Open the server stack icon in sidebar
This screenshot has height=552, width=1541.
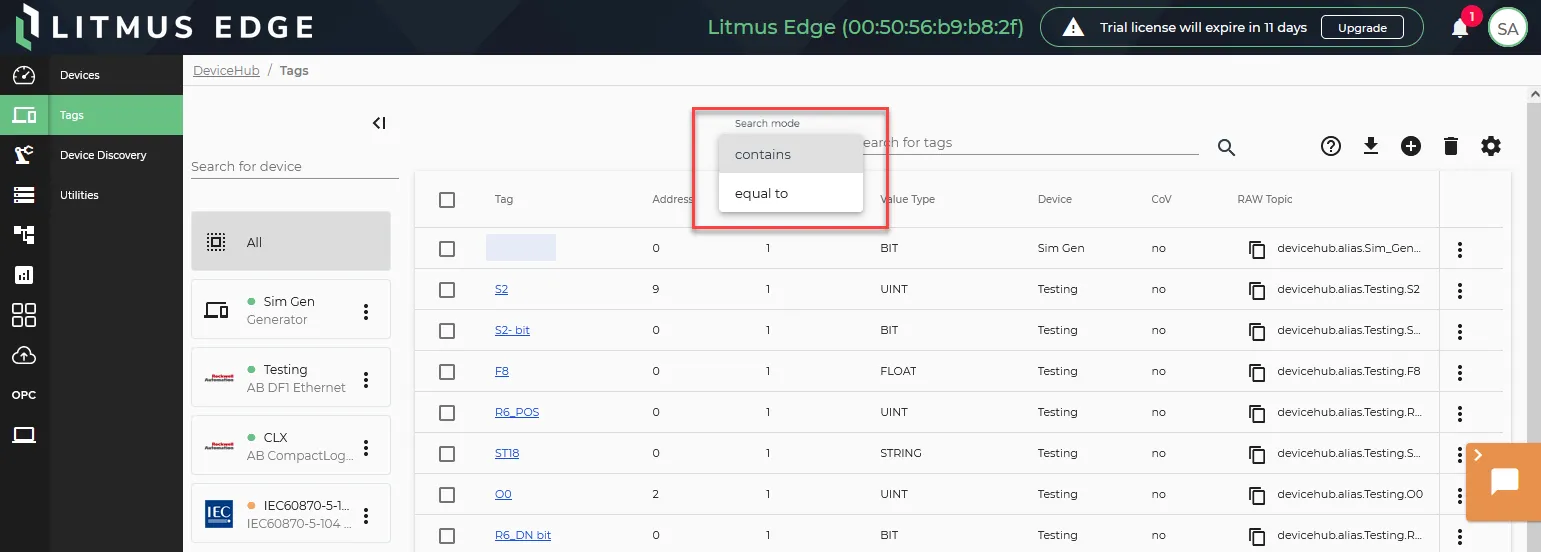click(24, 195)
